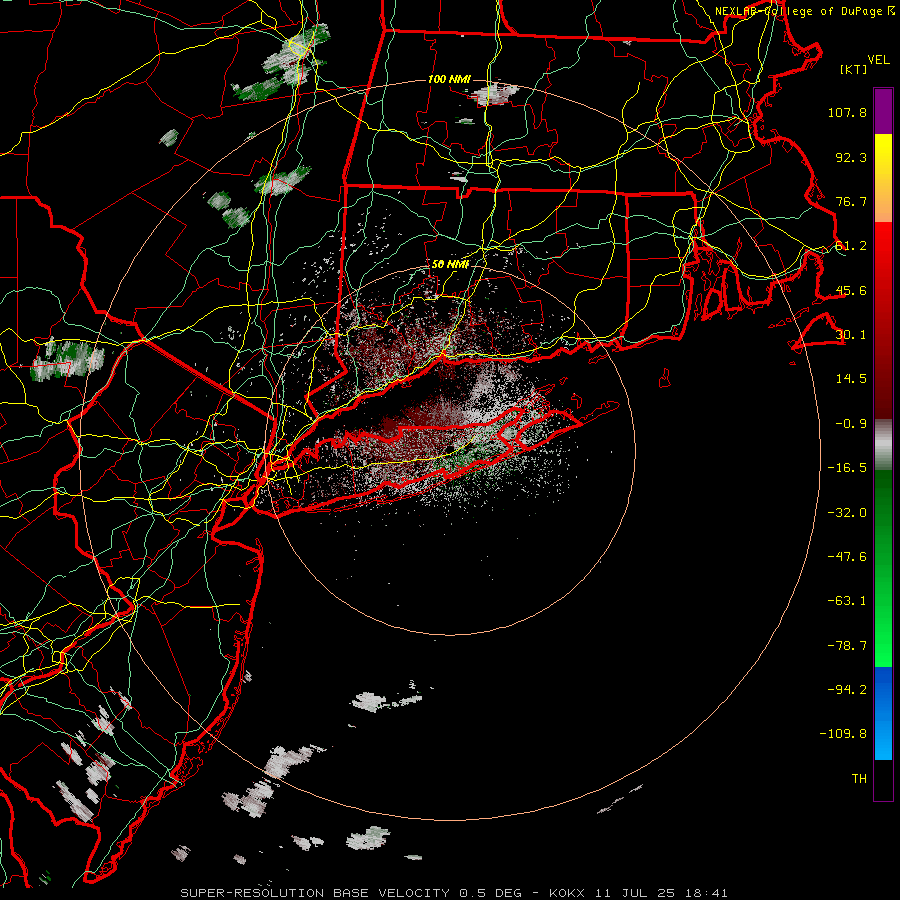The image size is (900, 900).
Task: Click the 107.8 value on velocity scale
Action: coord(847,112)
